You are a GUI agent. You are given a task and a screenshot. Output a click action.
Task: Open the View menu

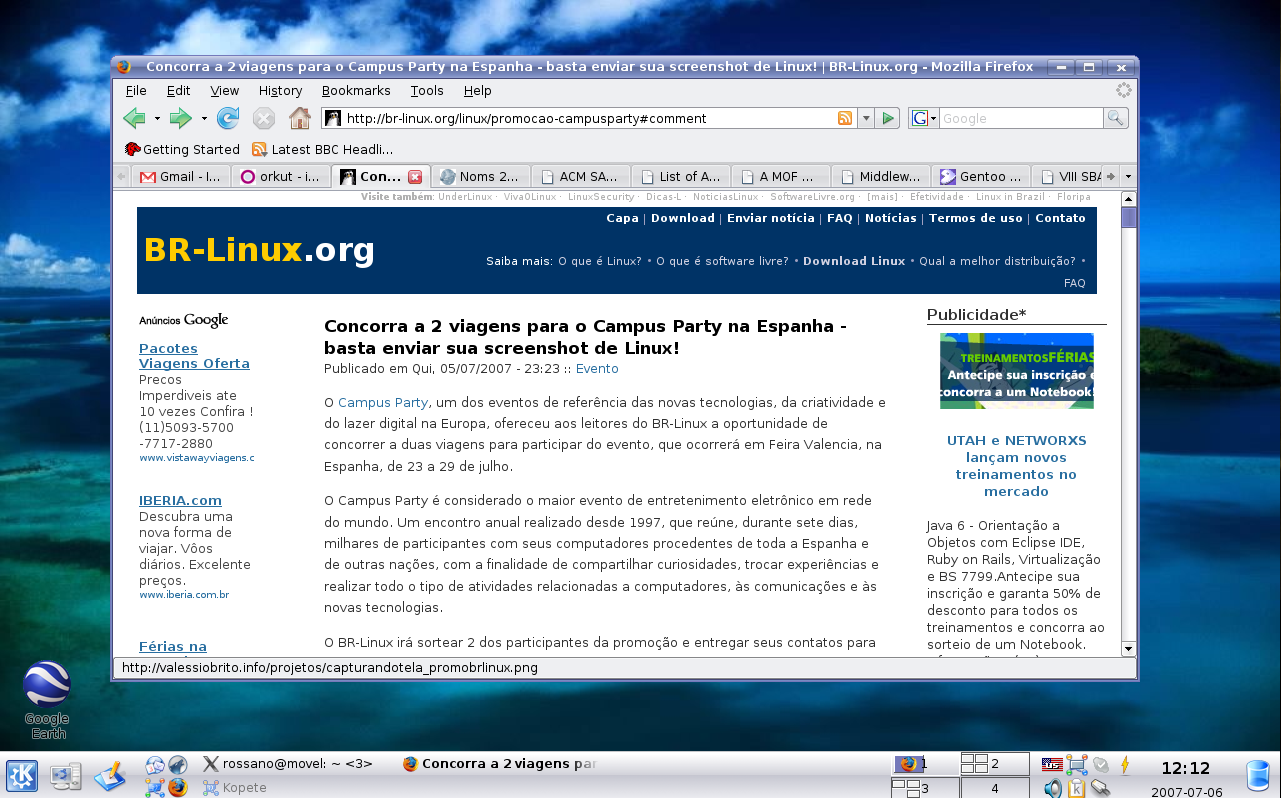(x=224, y=90)
